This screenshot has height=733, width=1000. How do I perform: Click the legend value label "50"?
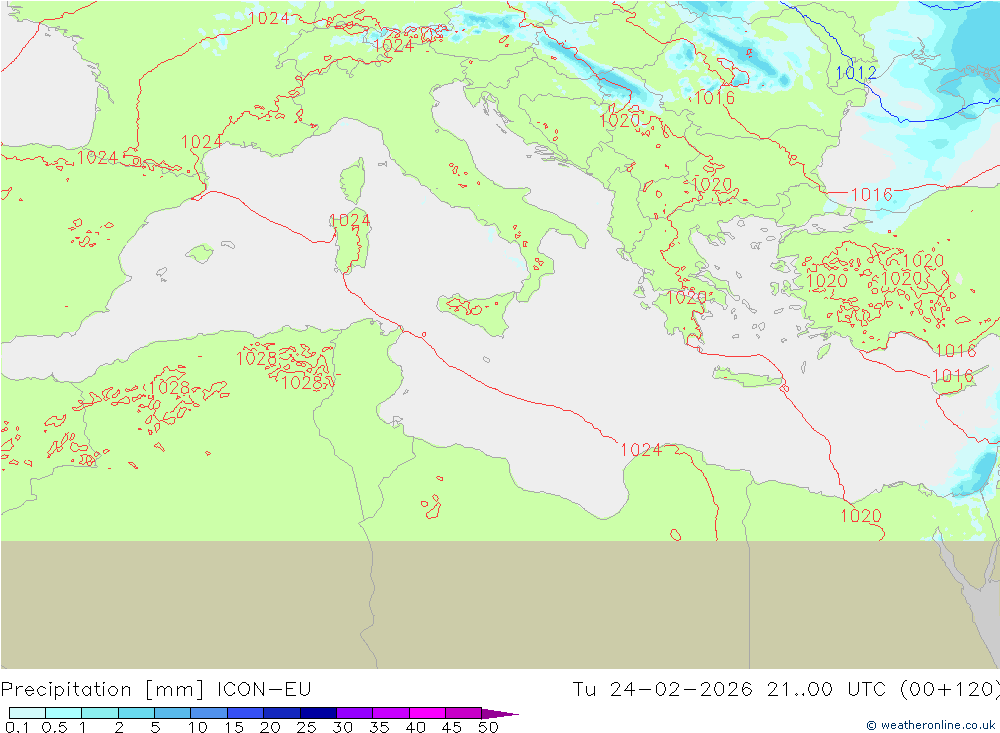click(x=489, y=727)
